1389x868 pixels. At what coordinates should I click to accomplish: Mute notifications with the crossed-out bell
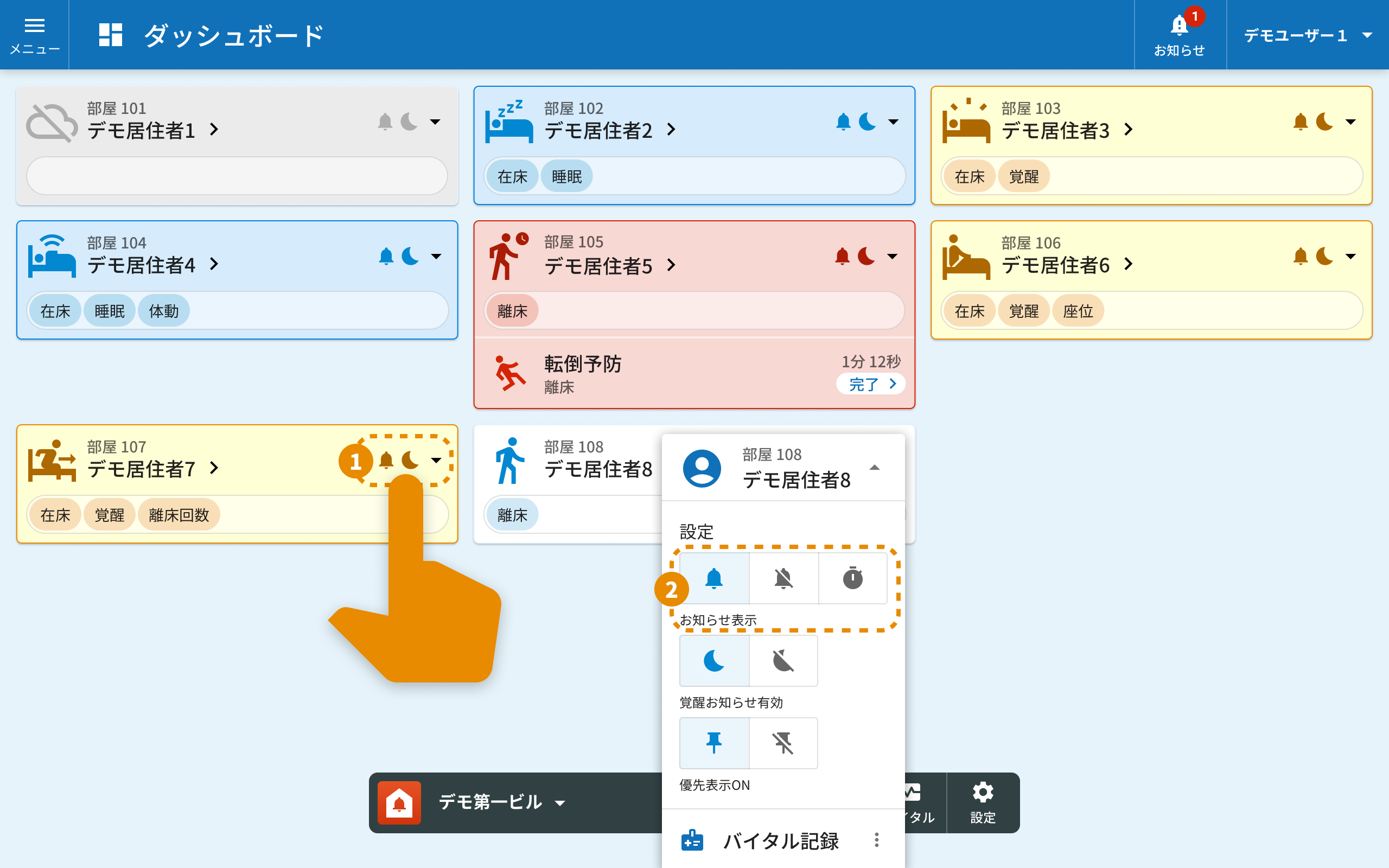coord(783,578)
